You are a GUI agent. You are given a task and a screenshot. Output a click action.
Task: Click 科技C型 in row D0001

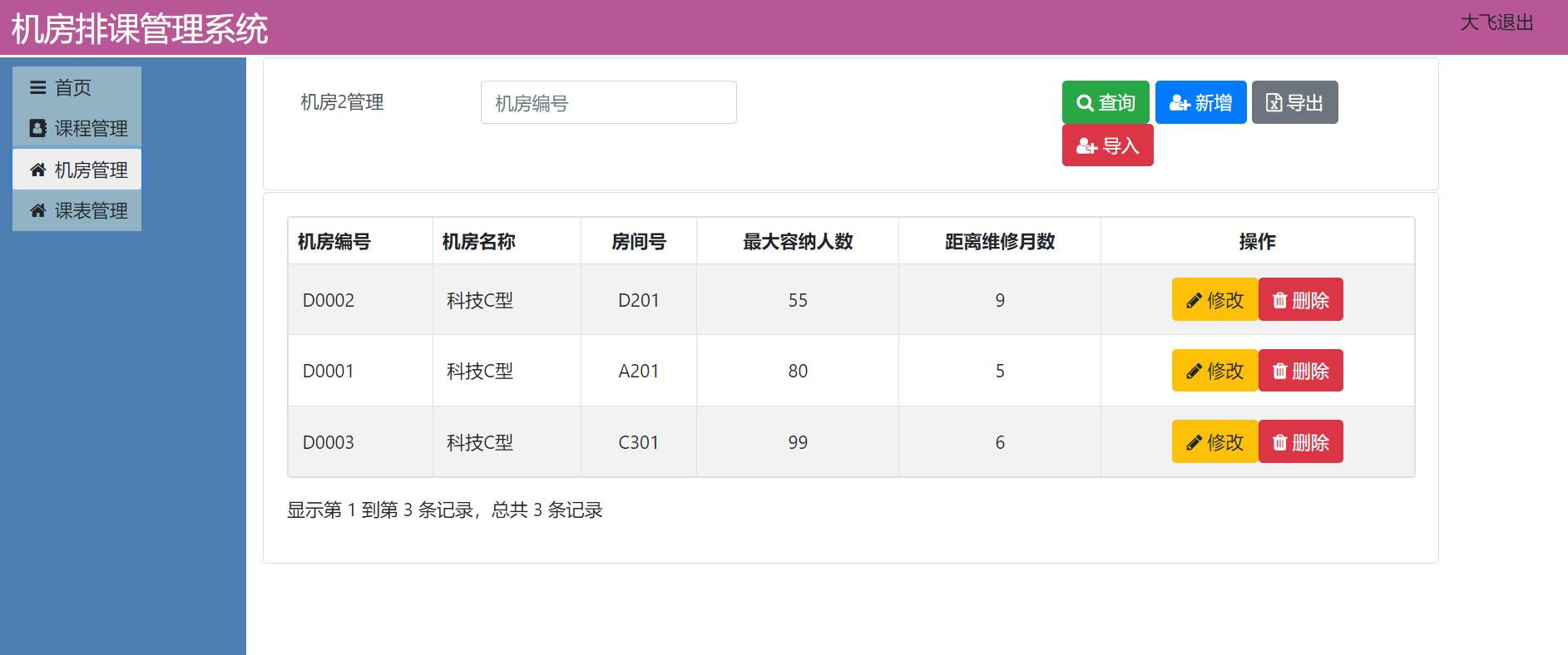(x=480, y=371)
